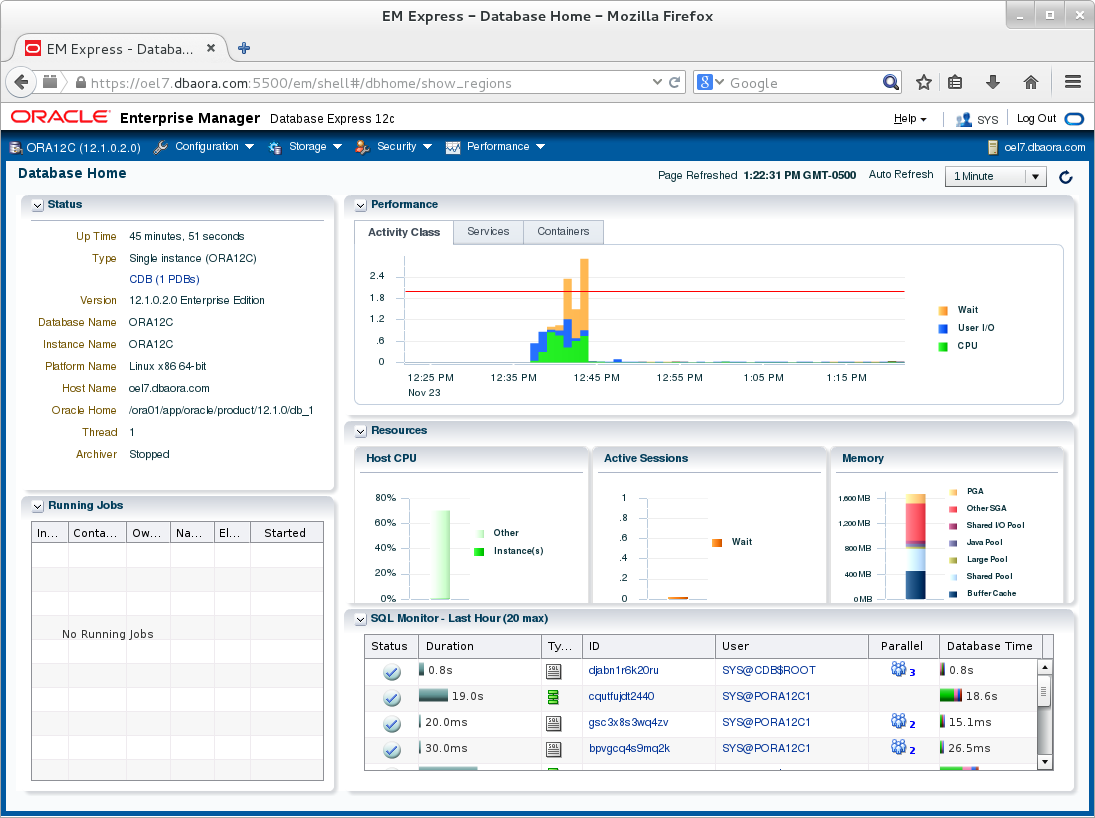Open the CDB (1 PDBs) link
1095x818 pixels.
point(164,279)
